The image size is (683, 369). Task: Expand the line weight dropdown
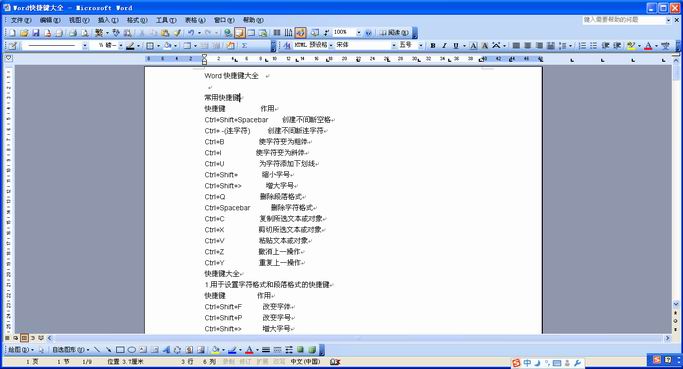pyautogui.click(x=121, y=45)
